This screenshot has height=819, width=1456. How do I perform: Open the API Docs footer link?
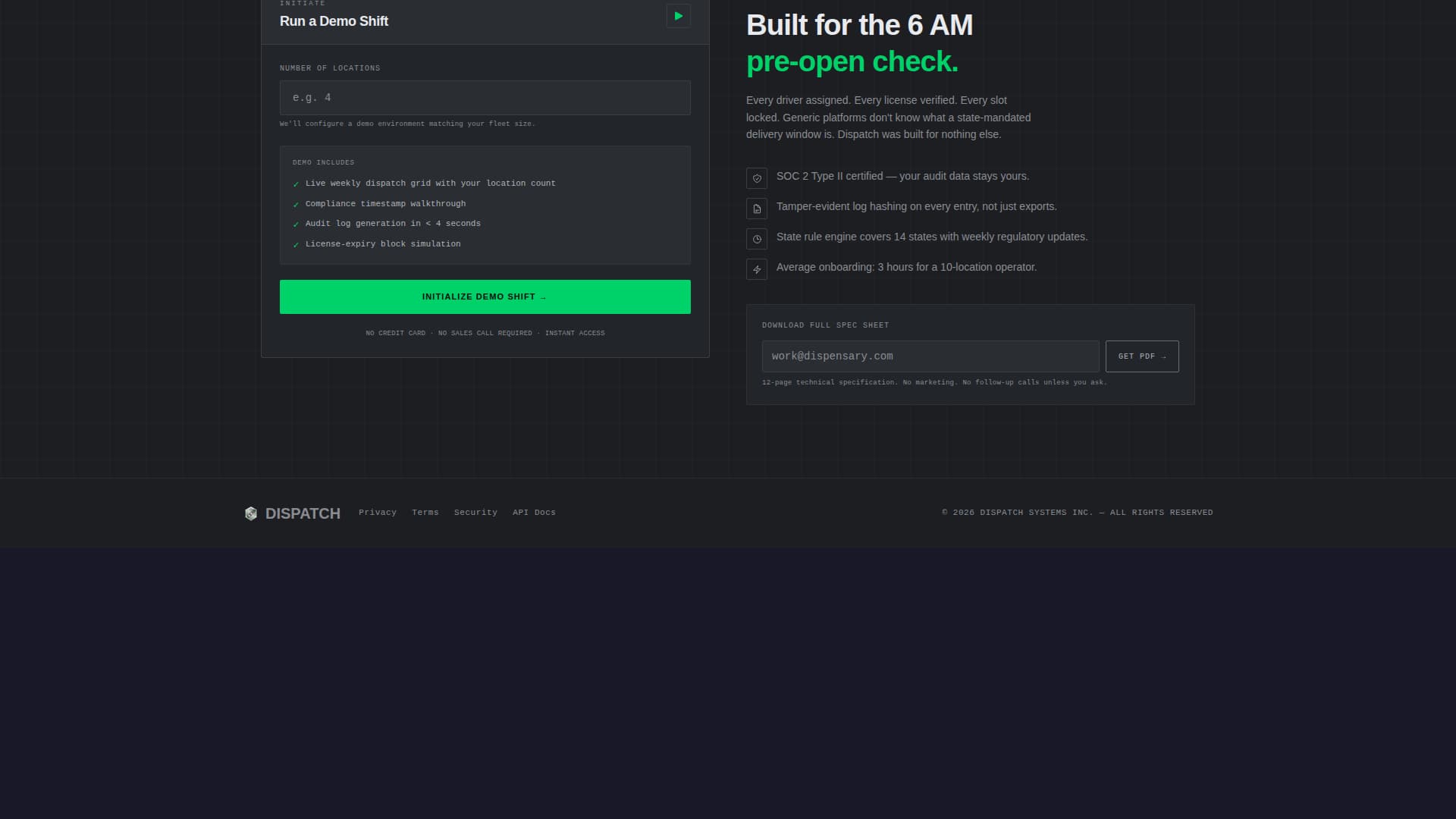[534, 513]
